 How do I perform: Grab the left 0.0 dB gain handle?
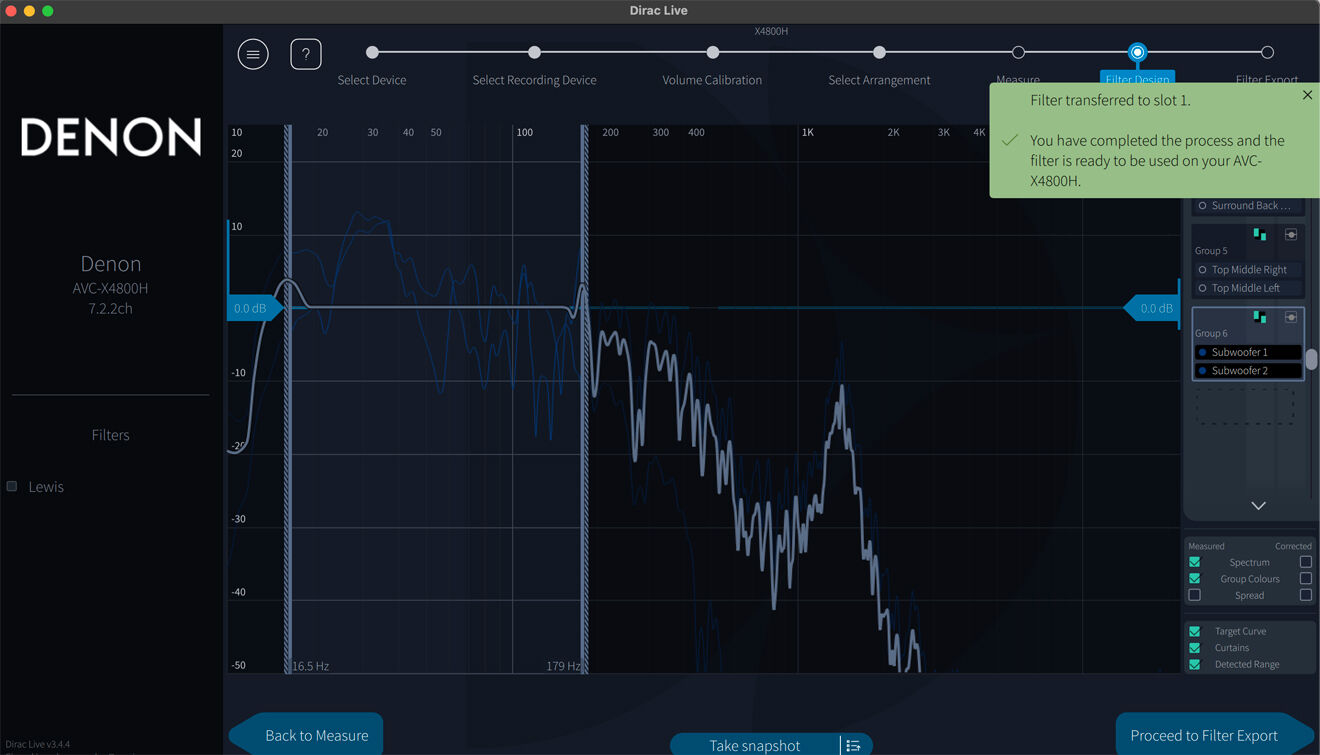click(251, 308)
